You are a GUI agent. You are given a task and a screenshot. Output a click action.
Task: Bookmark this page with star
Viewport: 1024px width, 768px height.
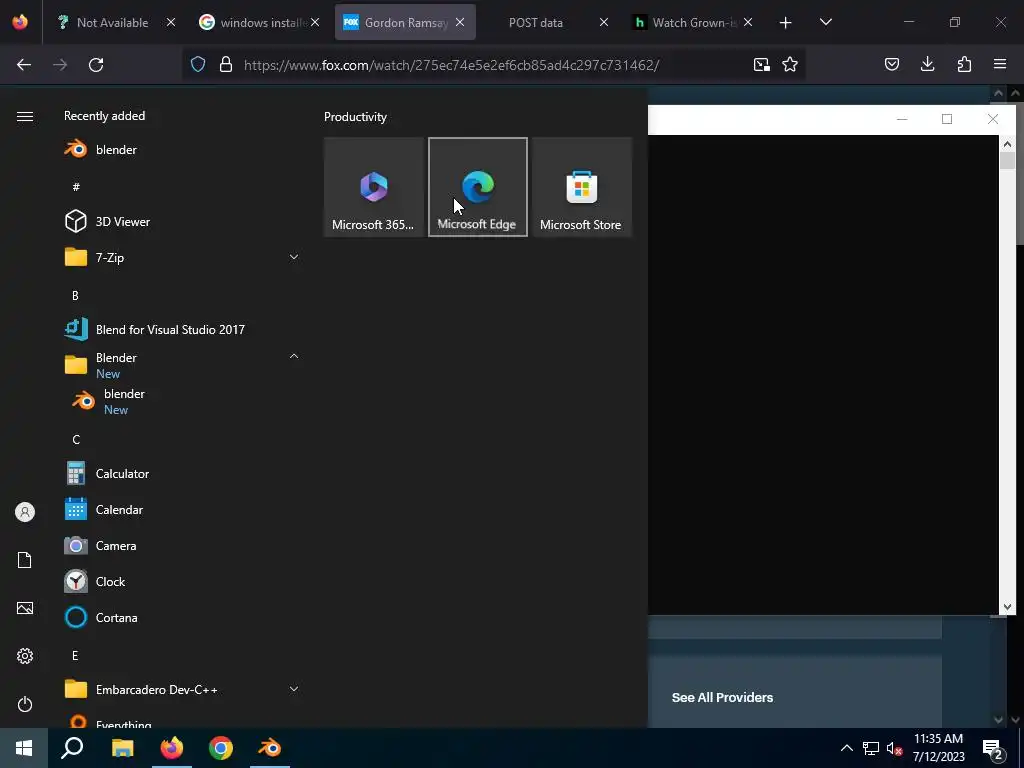790,65
